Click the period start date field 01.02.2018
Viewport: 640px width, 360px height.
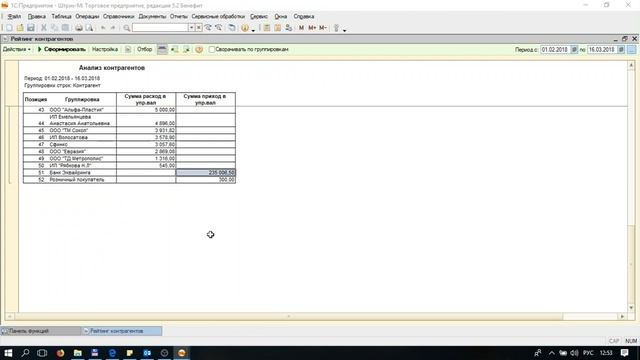pyautogui.click(x=555, y=49)
